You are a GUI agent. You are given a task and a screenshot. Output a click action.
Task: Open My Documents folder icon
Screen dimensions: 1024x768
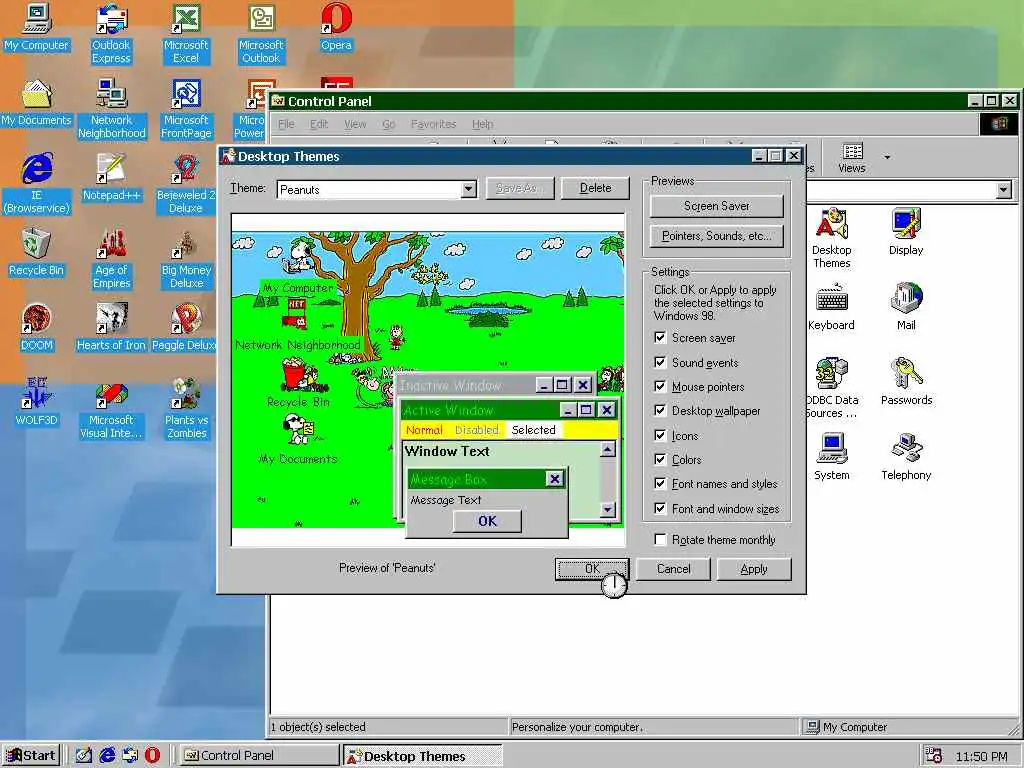click(x=36, y=103)
